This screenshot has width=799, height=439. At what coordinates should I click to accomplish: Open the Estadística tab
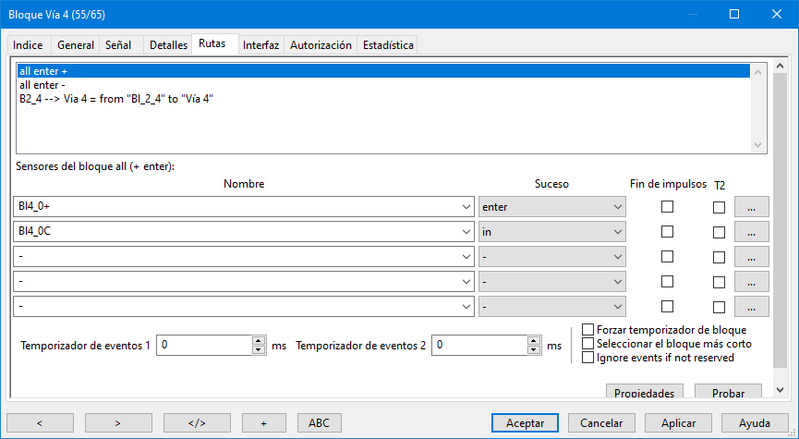(x=388, y=45)
